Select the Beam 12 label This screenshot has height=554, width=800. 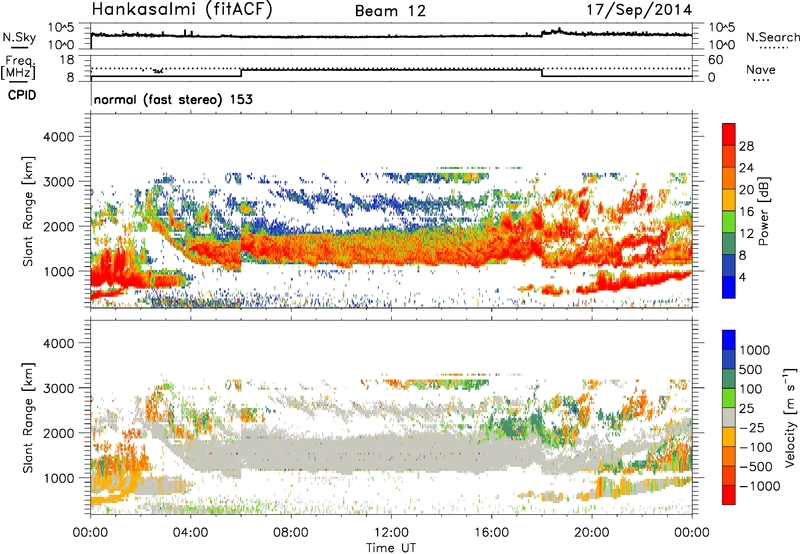[x=390, y=11]
